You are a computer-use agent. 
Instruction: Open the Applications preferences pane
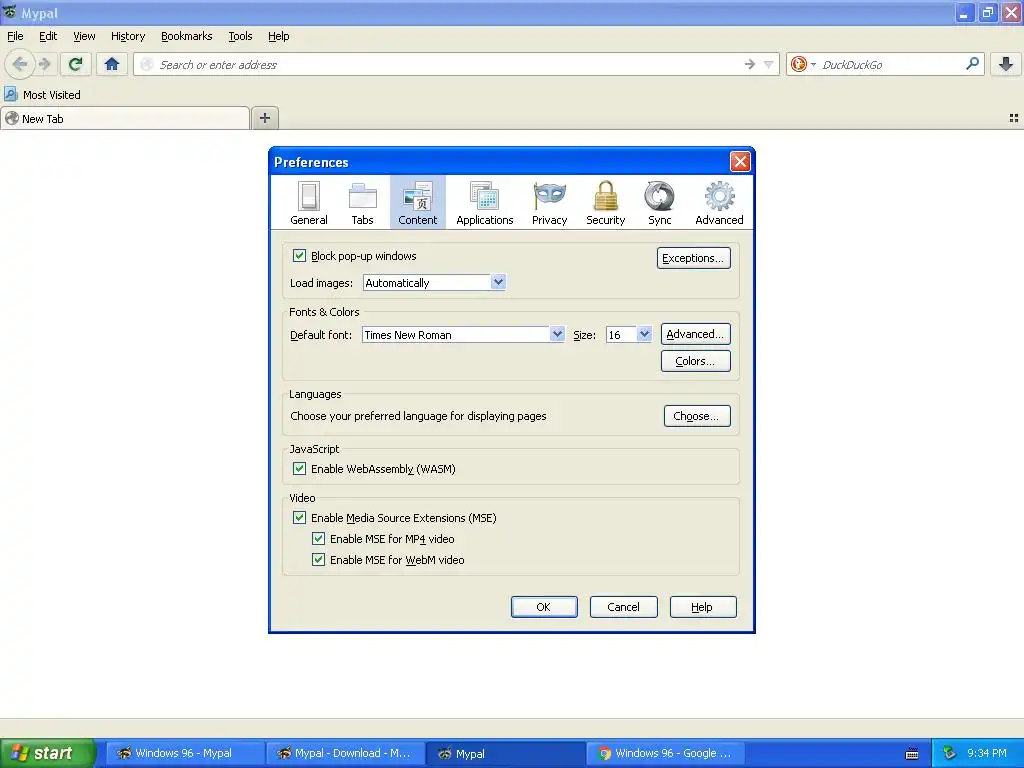click(485, 202)
